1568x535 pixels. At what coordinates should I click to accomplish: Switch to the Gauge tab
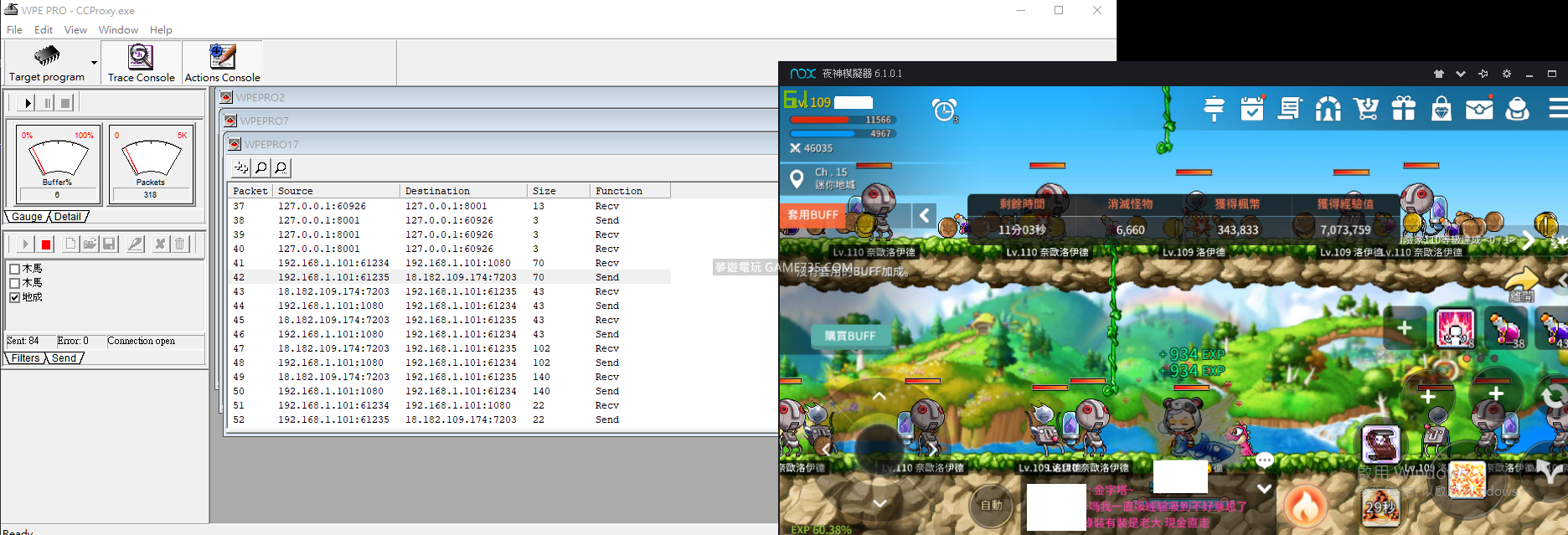[27, 216]
